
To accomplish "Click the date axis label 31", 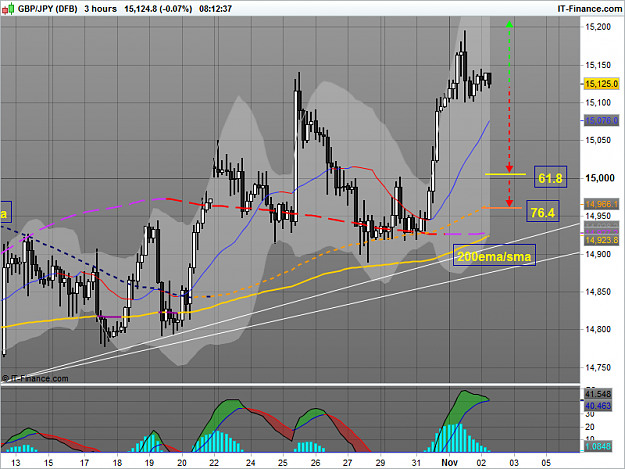I will click(416, 463).
